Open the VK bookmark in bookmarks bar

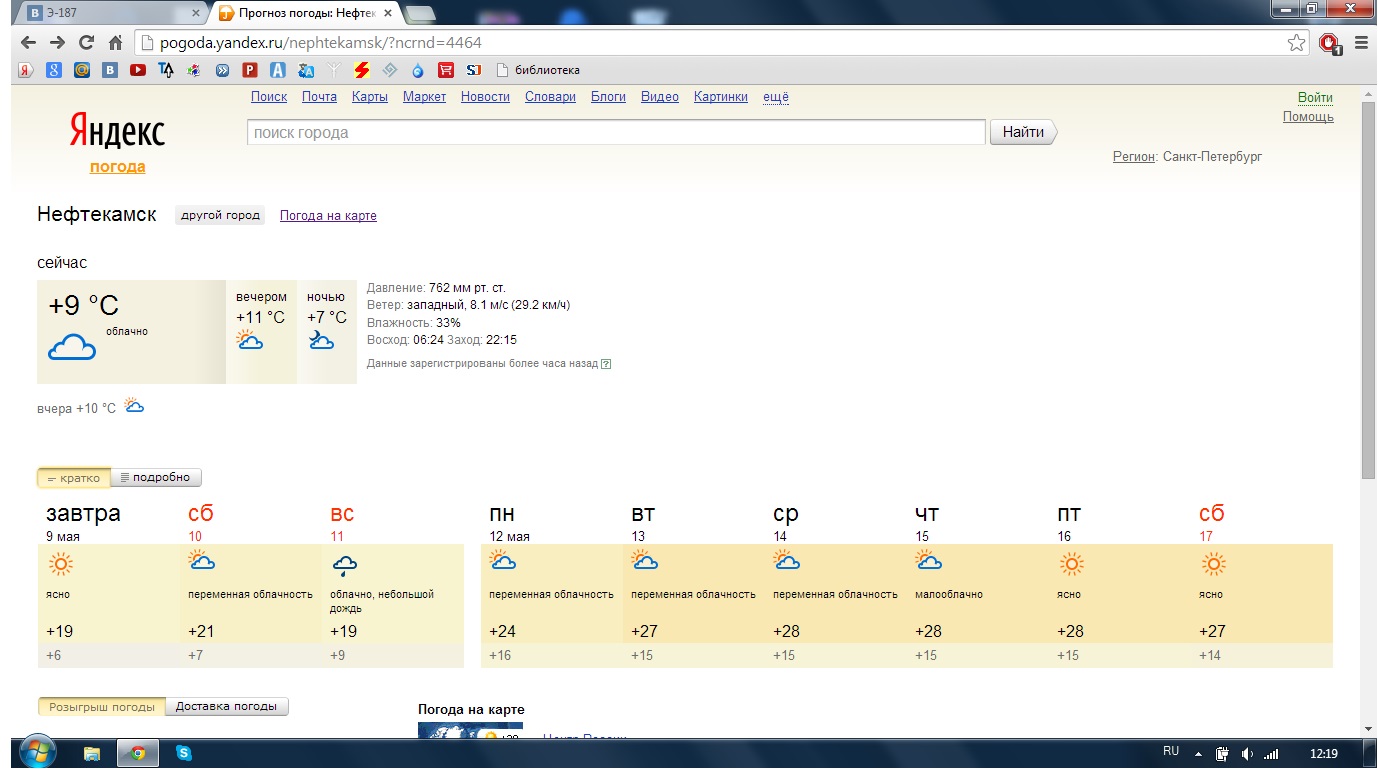pyautogui.click(x=110, y=70)
